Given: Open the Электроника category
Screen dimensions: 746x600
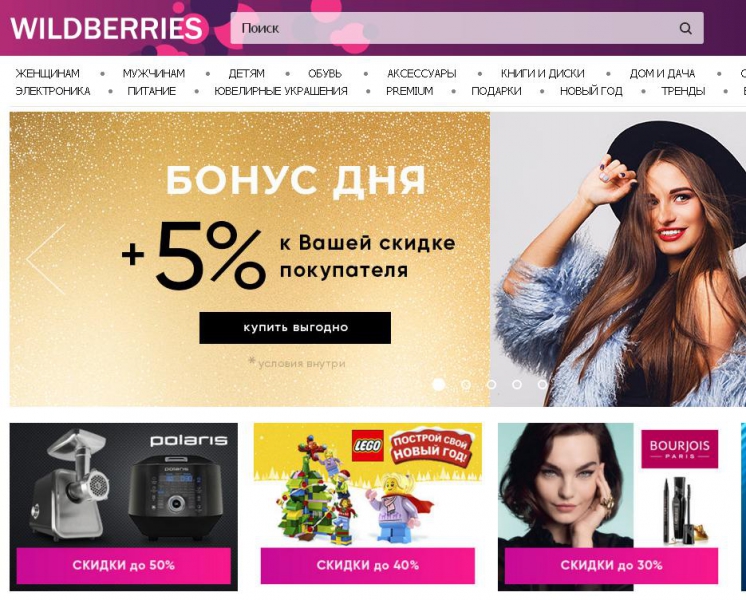Looking at the screenshot, I should pyautogui.click(x=53, y=91).
